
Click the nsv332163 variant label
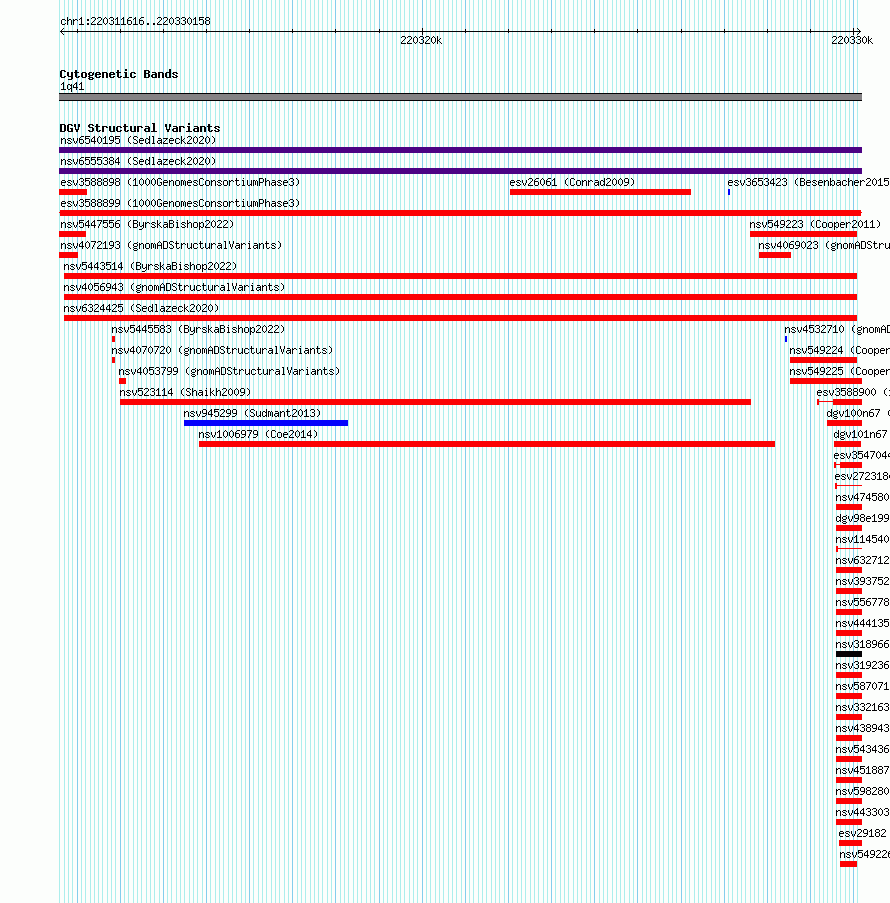862,708
